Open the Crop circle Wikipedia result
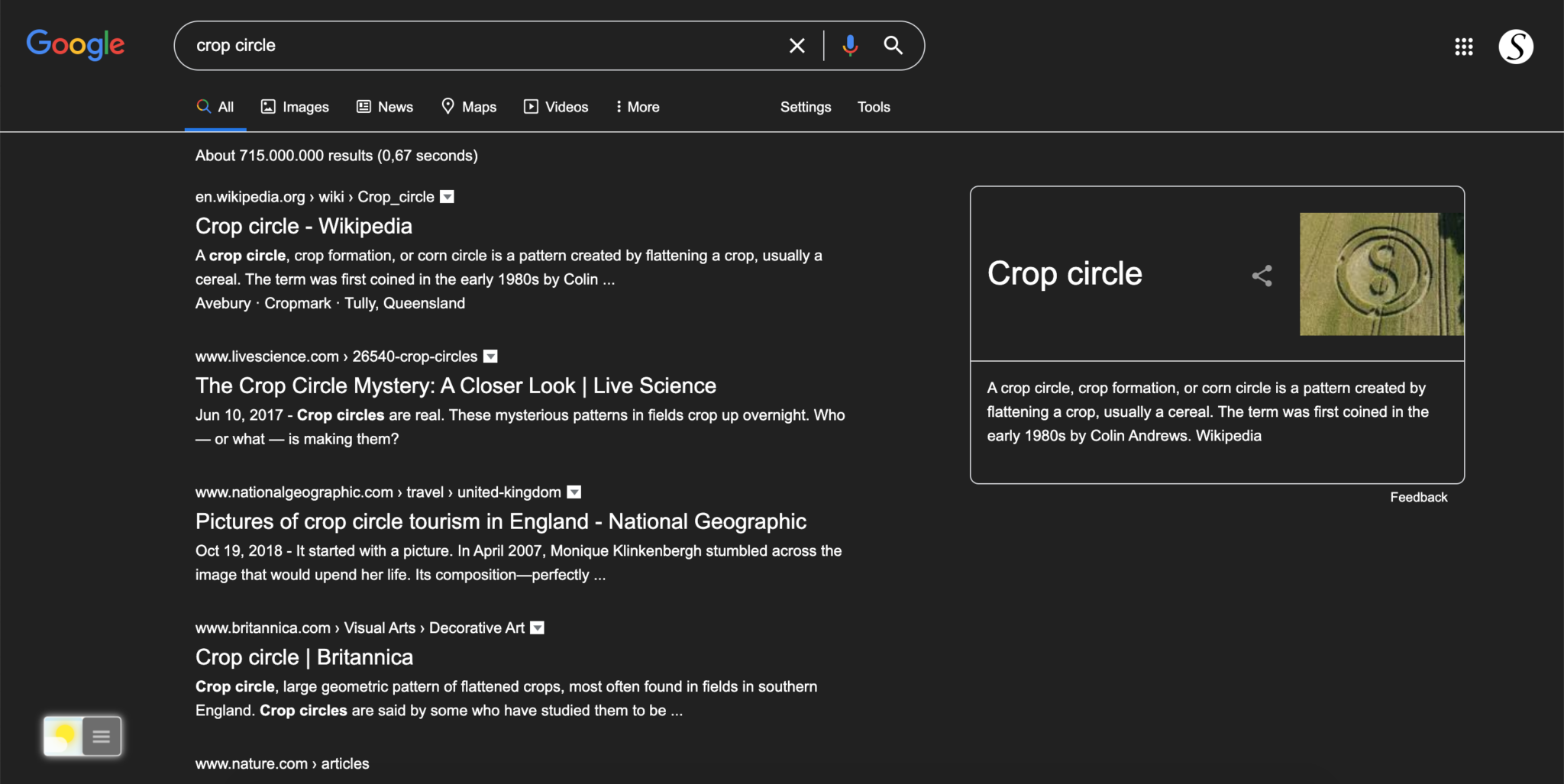 303,226
